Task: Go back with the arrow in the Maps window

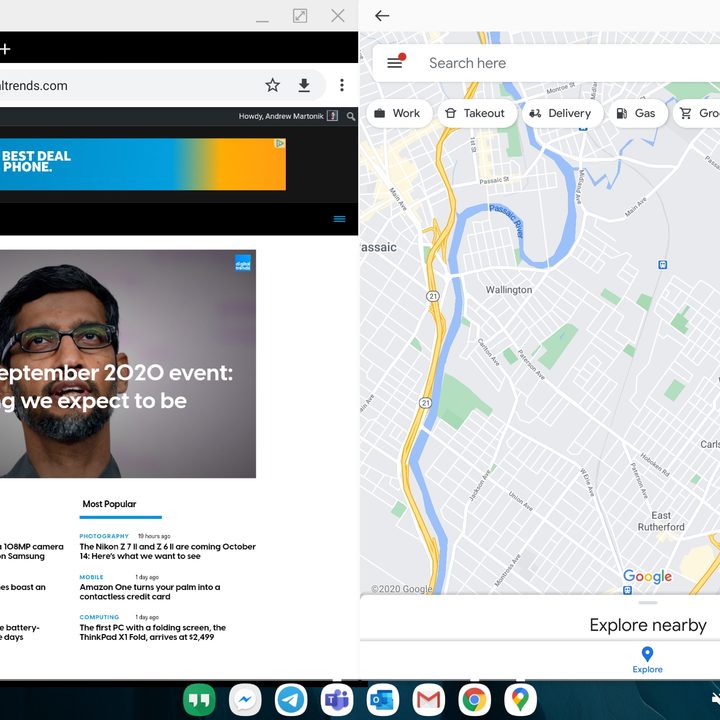Action: 382,16
